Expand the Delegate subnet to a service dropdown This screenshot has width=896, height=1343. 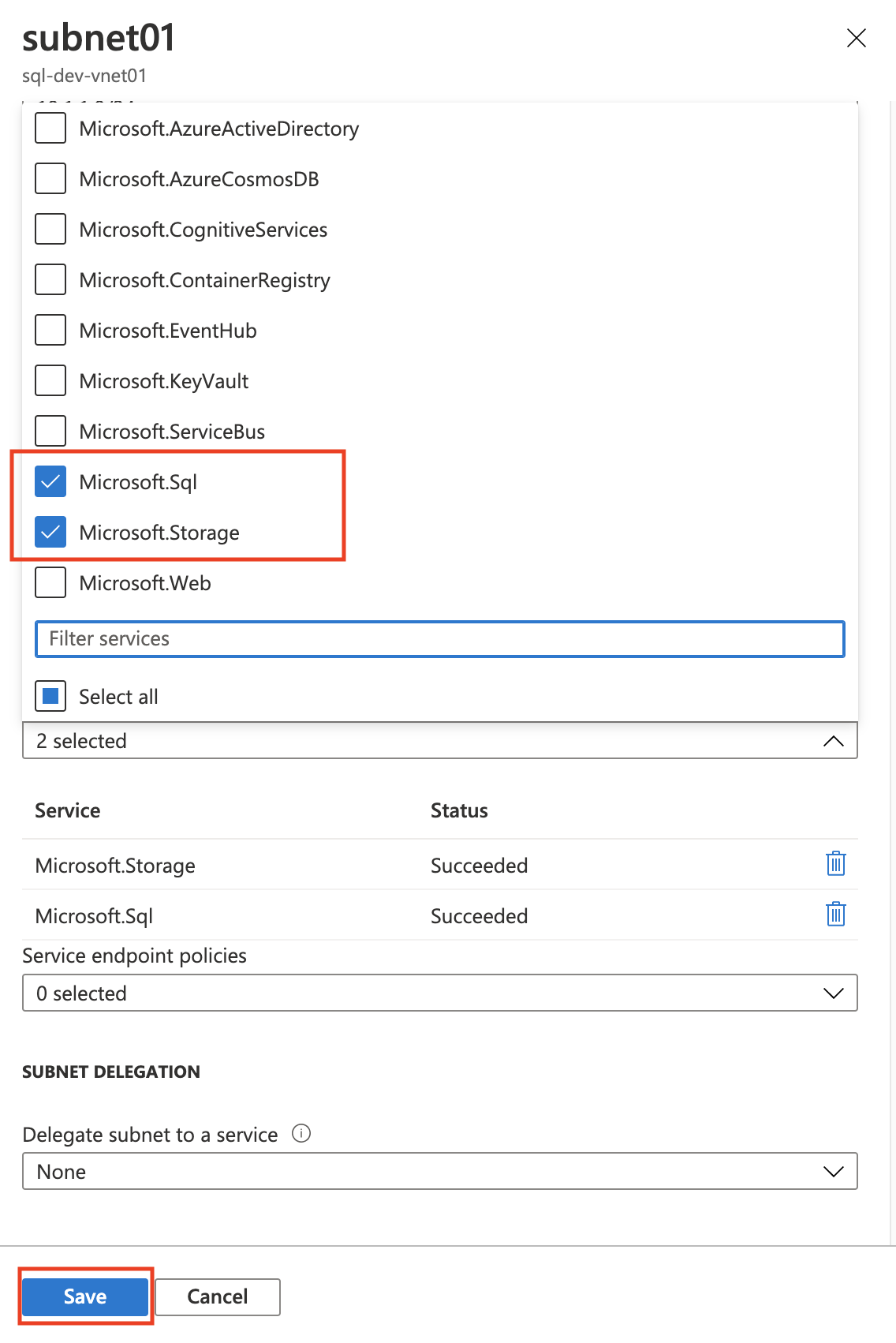[x=439, y=1172]
